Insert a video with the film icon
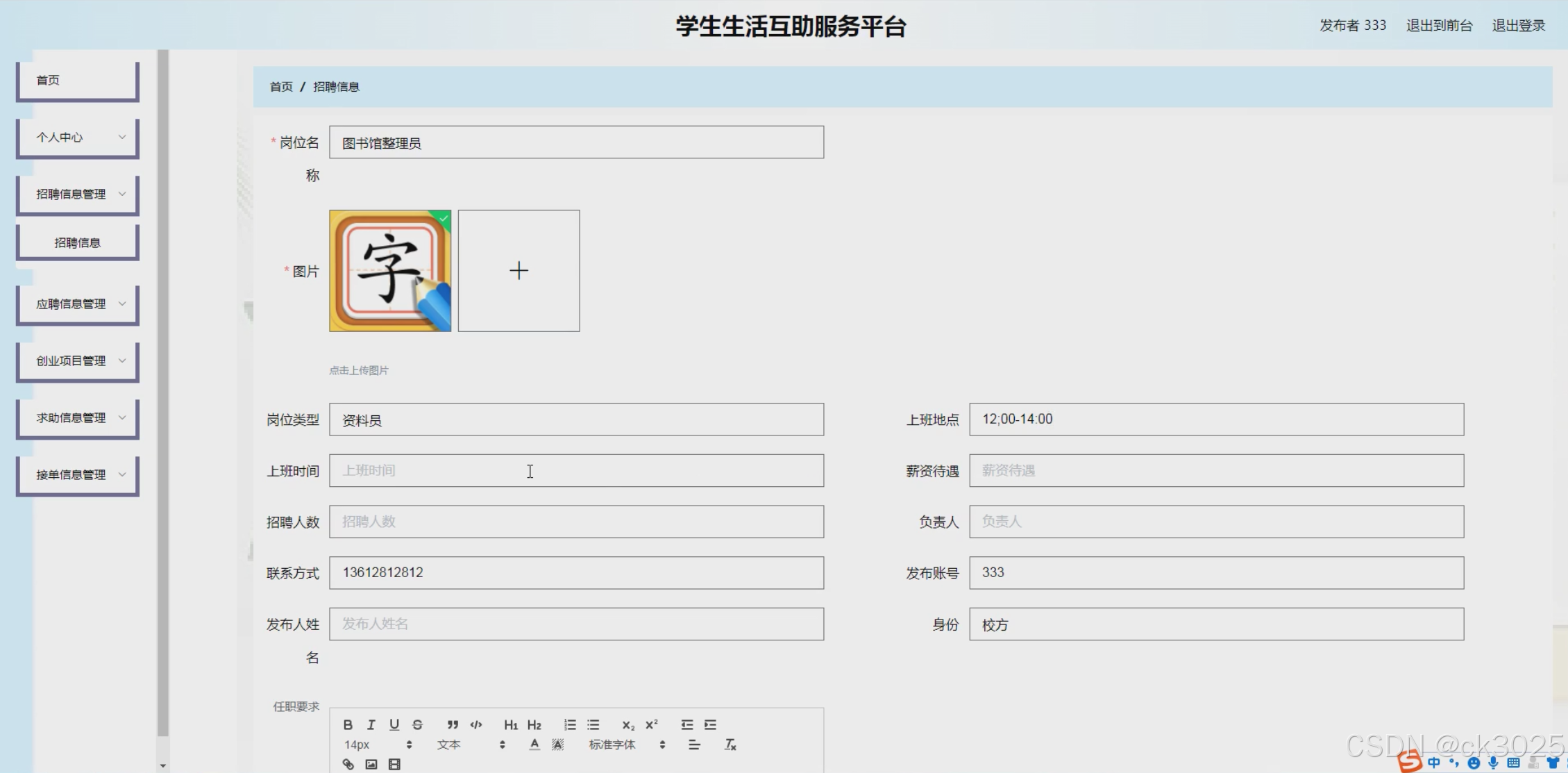 coord(394,764)
